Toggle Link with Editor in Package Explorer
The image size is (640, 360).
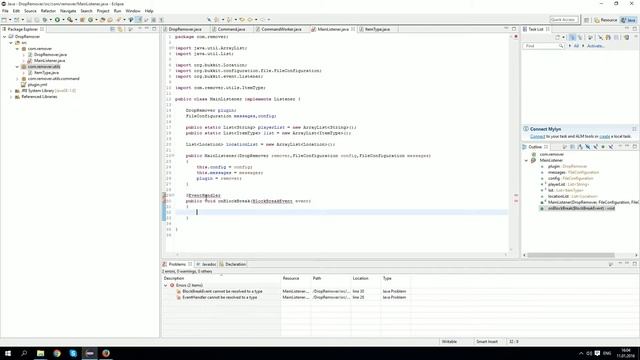click(x=120, y=29)
